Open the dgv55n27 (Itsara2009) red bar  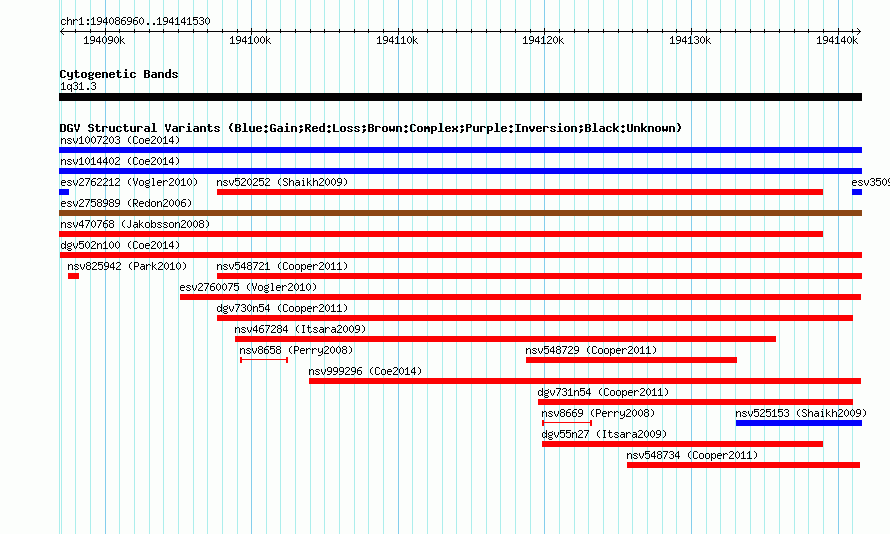pyautogui.click(x=682, y=444)
